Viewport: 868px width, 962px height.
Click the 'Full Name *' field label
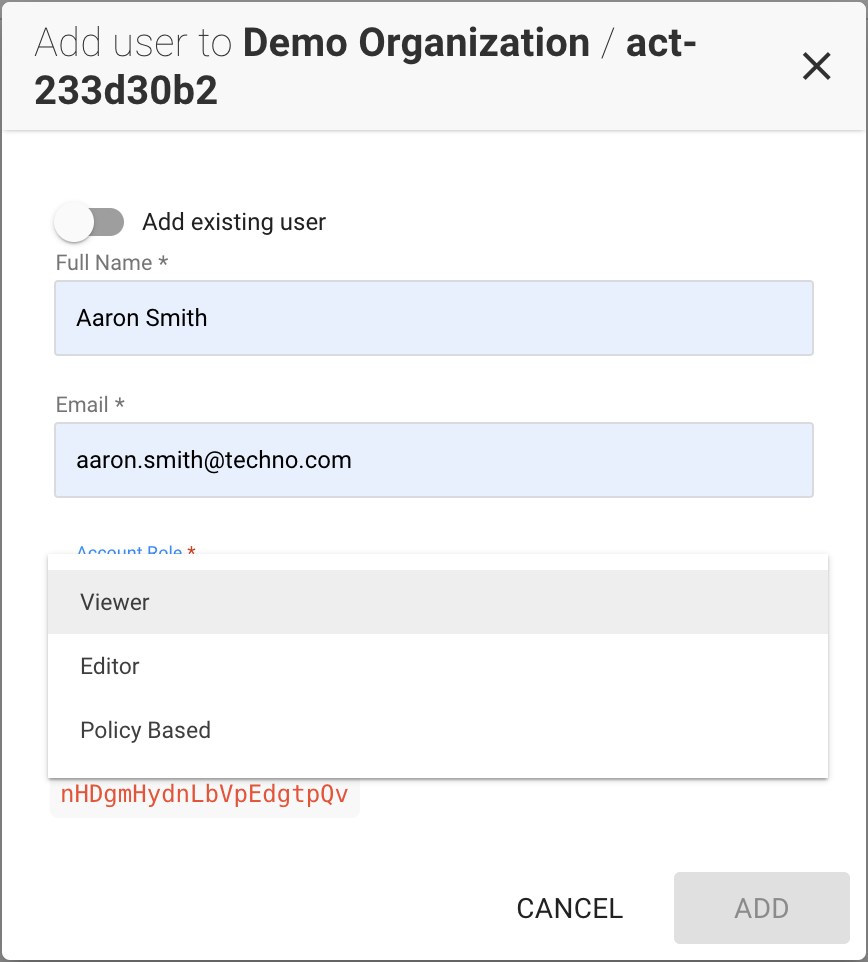point(112,263)
